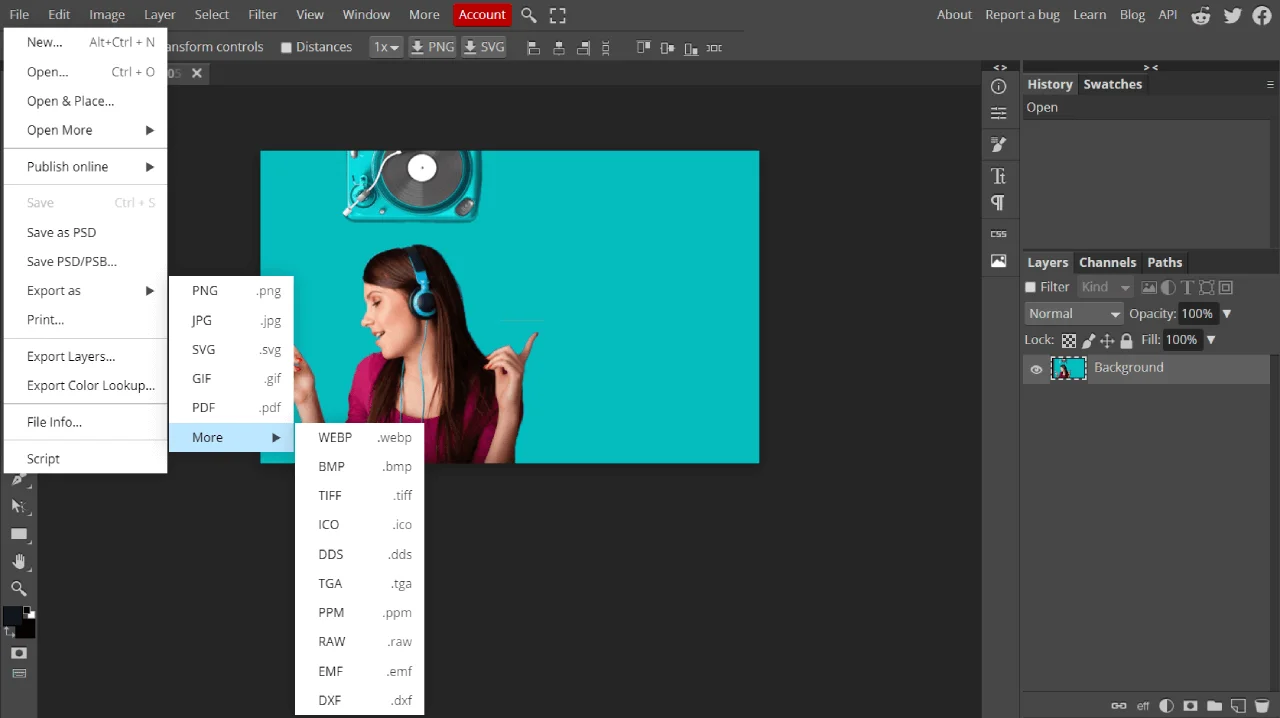Enable the layer Filter checkbox

click(1031, 287)
